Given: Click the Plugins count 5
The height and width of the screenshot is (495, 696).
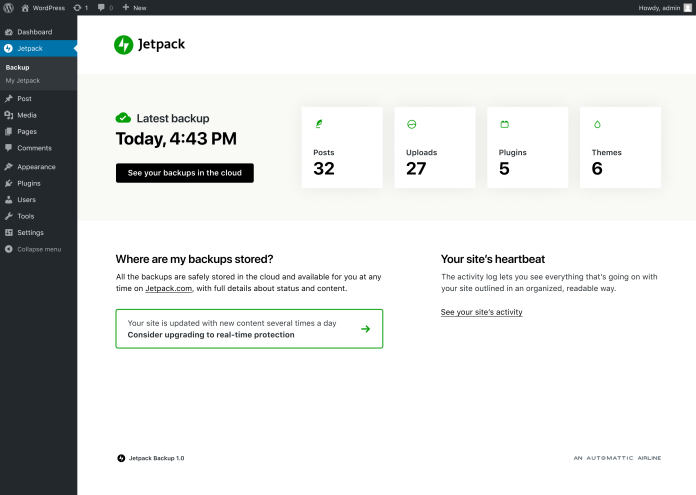Looking at the screenshot, I should click(504, 168).
